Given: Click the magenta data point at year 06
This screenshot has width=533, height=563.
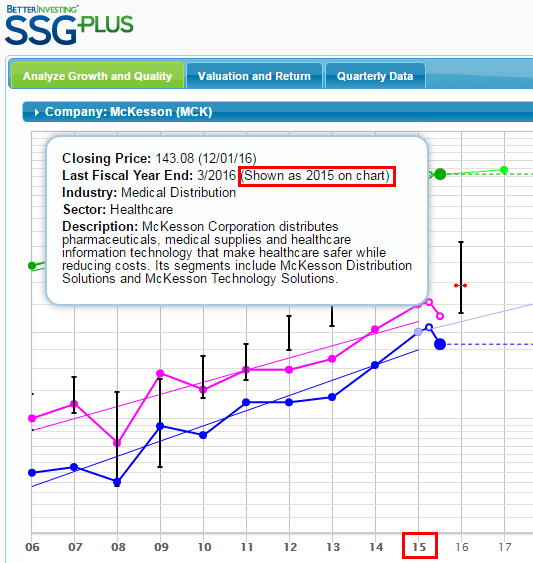Looking at the screenshot, I should click(32, 418).
